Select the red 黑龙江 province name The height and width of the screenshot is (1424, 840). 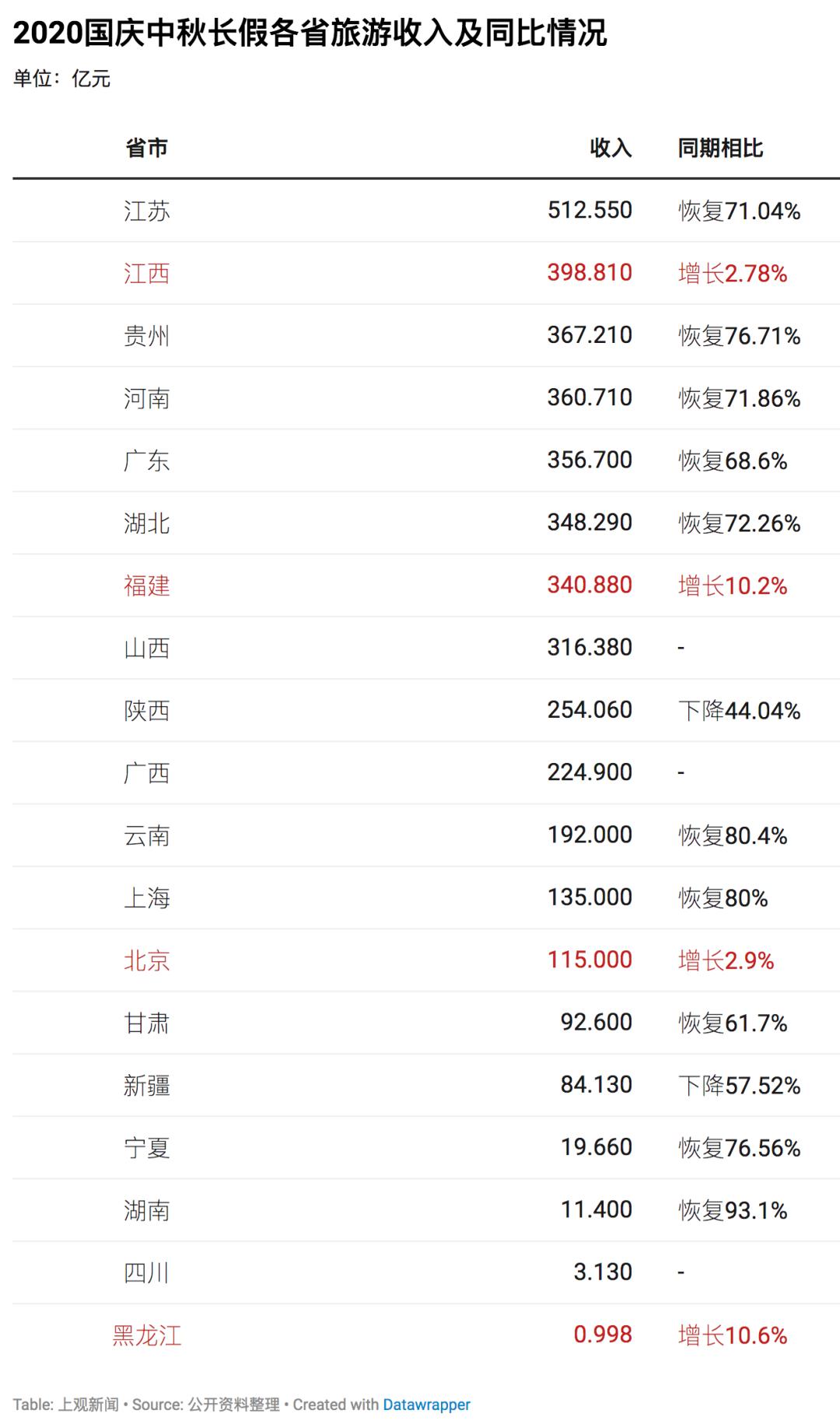[146, 1335]
